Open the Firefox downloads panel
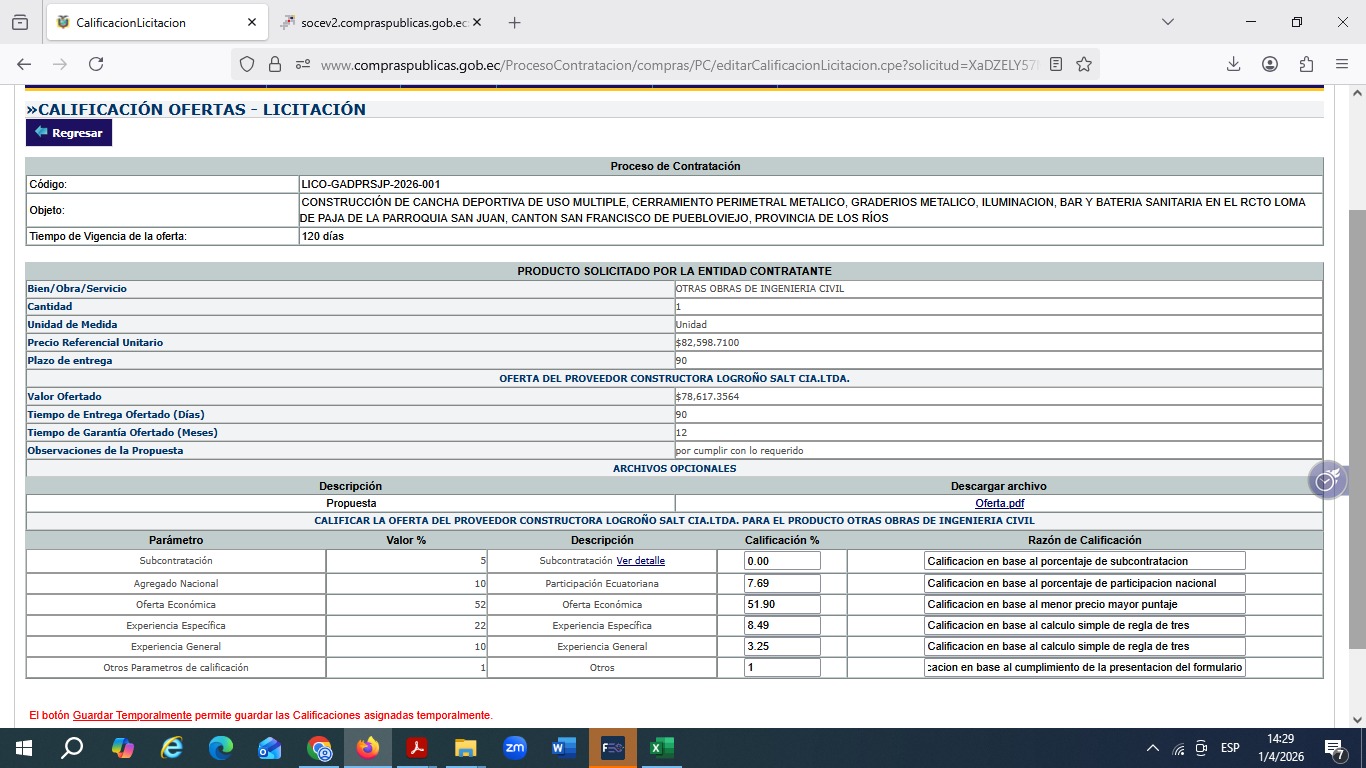Screen dimensions: 1366x768 point(1233,64)
